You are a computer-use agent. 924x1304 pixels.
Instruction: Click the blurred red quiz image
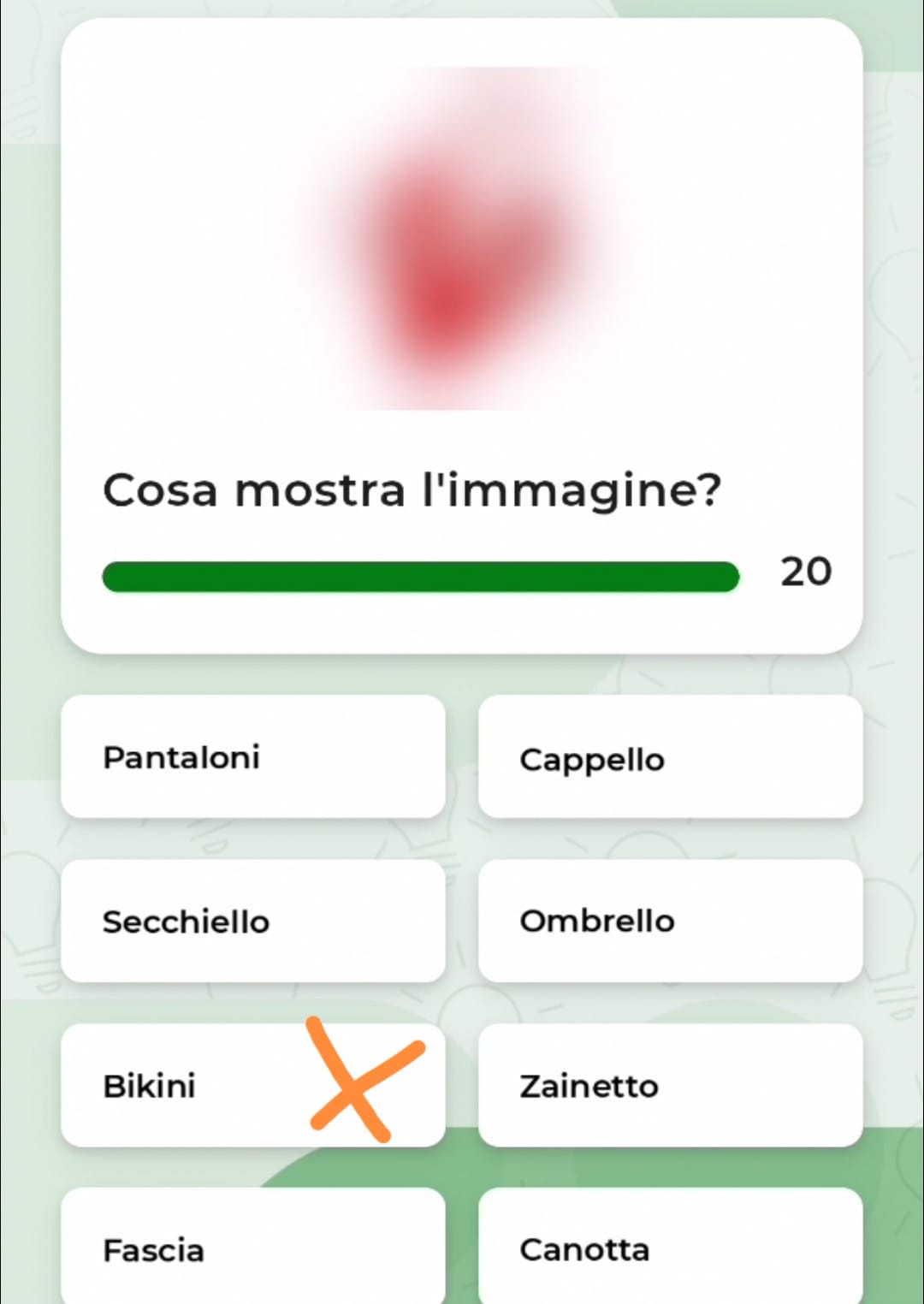(462, 238)
